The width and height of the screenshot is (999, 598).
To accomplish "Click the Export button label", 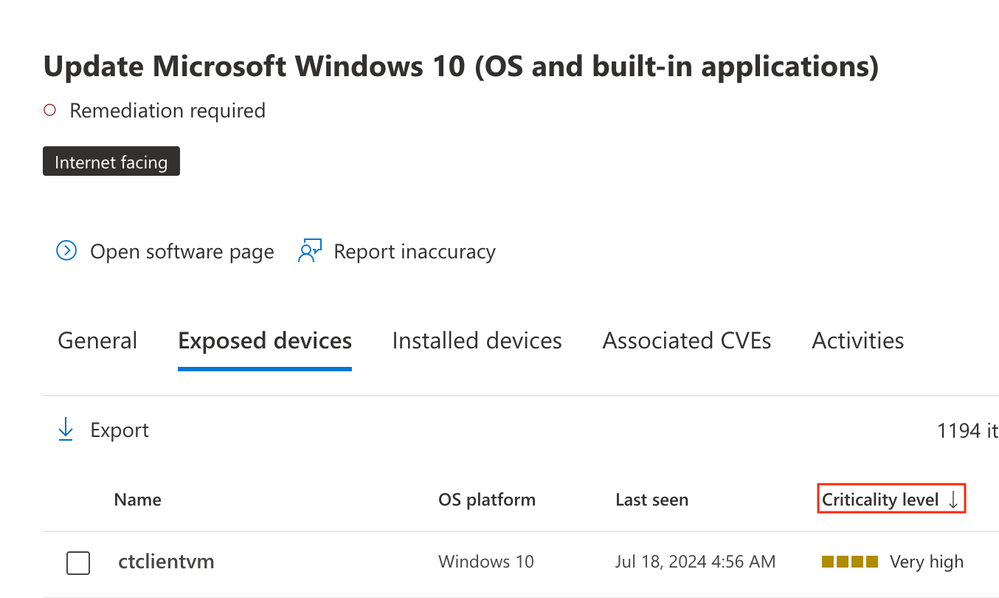I will pyautogui.click(x=119, y=430).
